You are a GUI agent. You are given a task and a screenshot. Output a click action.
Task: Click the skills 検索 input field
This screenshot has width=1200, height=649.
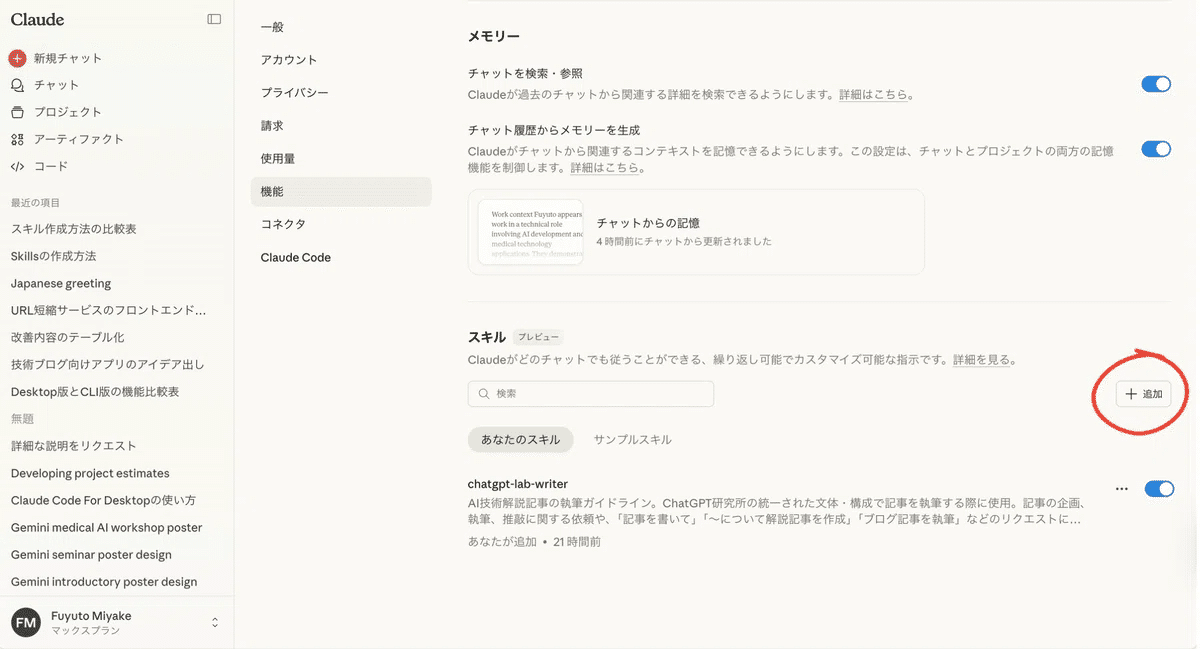(590, 394)
